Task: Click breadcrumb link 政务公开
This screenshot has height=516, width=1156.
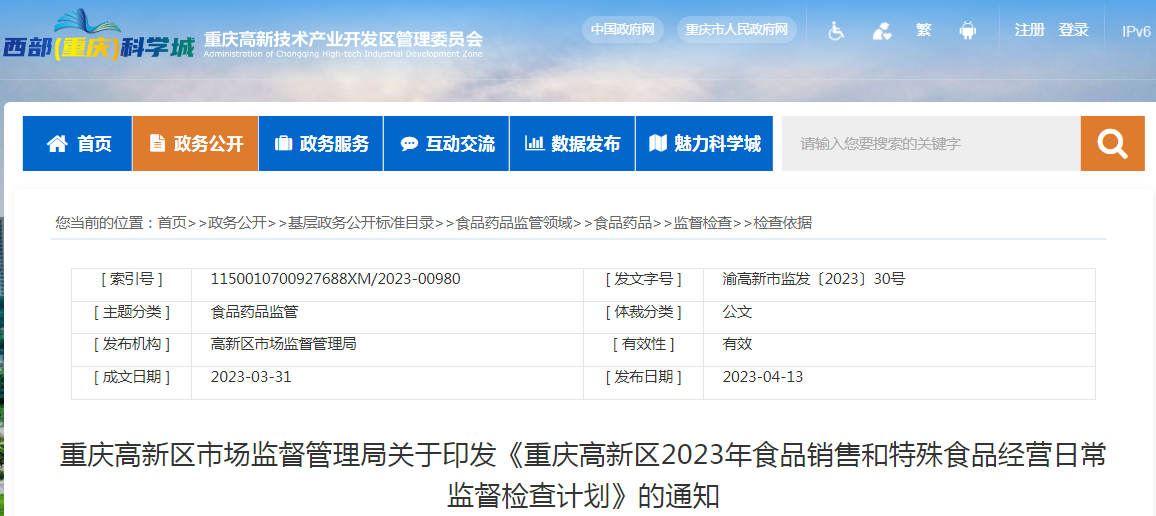Action: (237, 223)
